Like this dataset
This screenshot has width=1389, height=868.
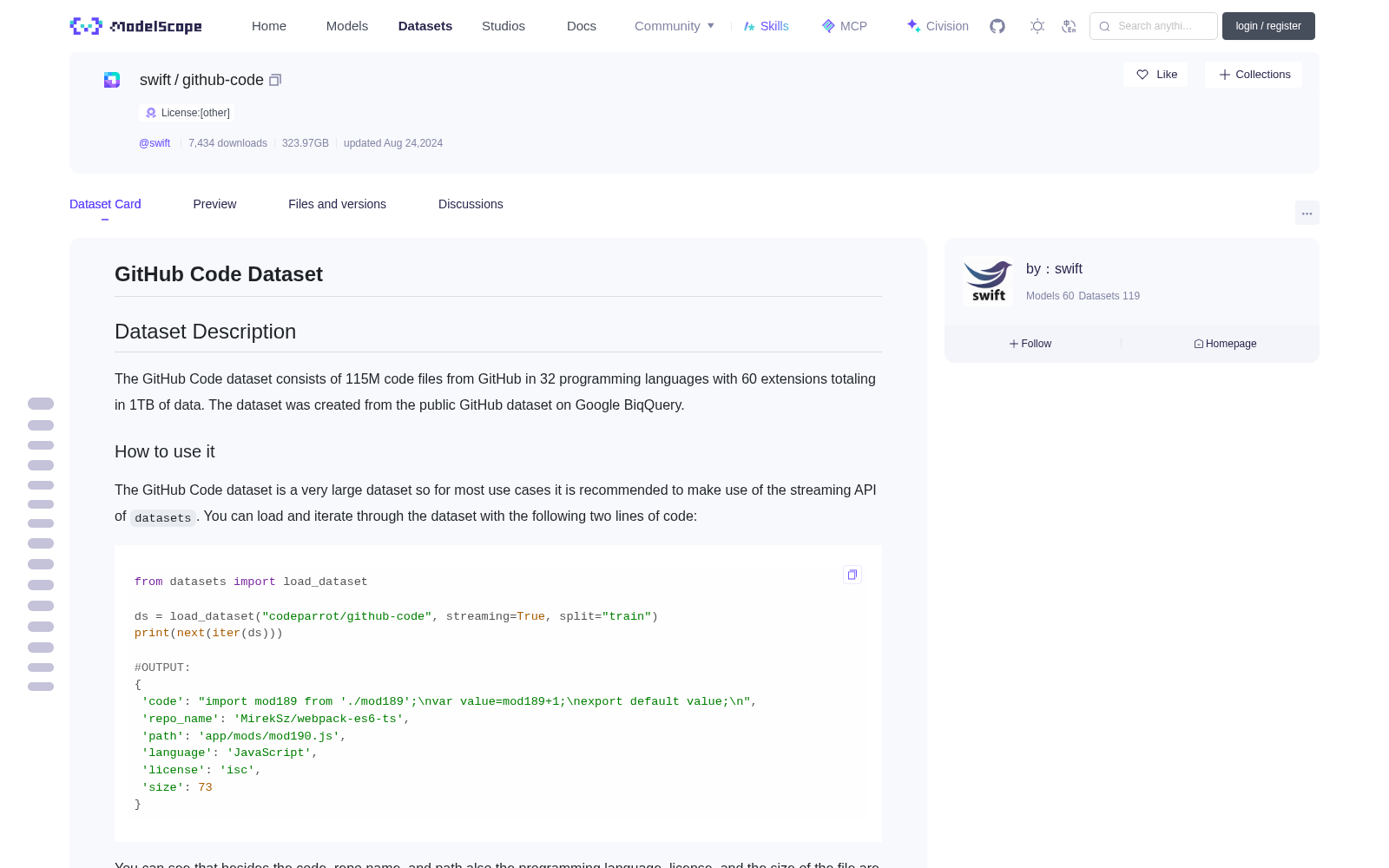click(1155, 75)
